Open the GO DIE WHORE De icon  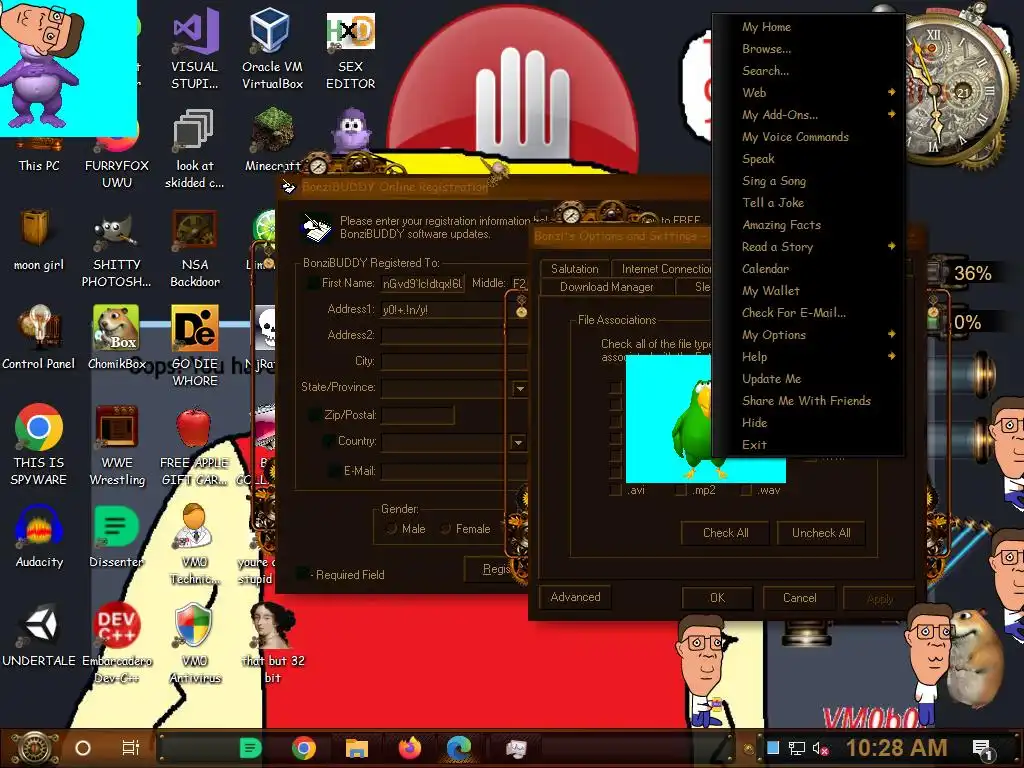click(x=195, y=346)
